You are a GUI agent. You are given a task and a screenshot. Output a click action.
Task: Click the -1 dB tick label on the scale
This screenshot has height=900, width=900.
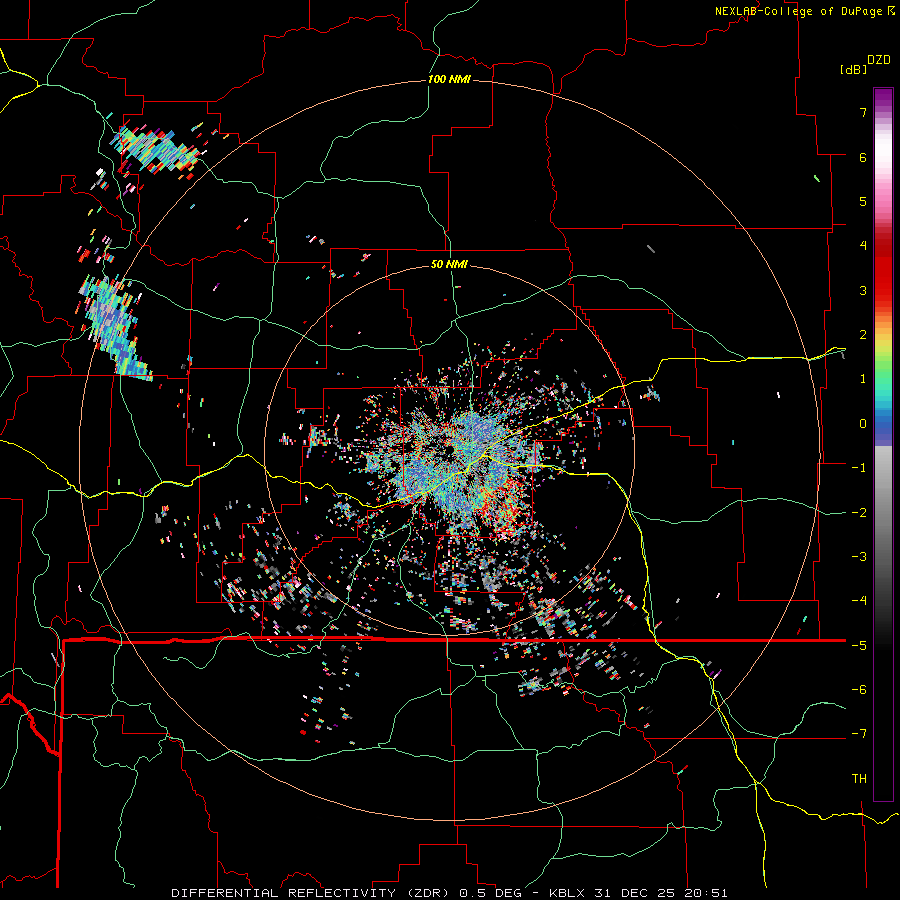(859, 468)
